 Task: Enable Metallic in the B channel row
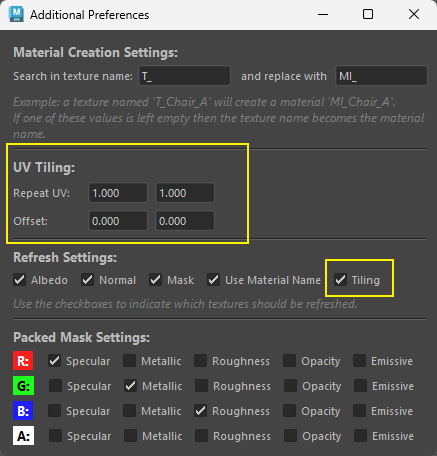[129, 411]
